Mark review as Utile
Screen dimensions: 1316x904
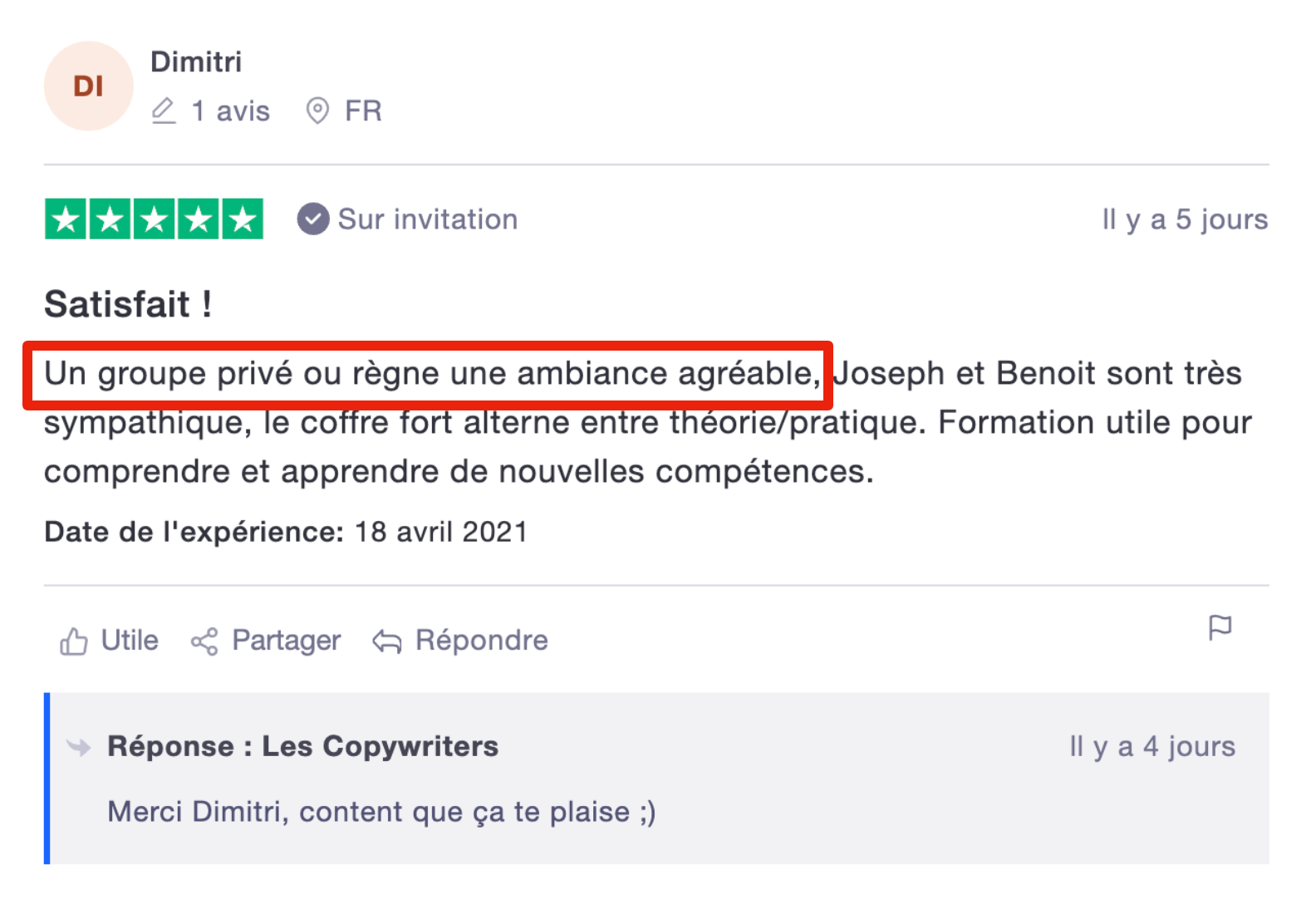[109, 641]
